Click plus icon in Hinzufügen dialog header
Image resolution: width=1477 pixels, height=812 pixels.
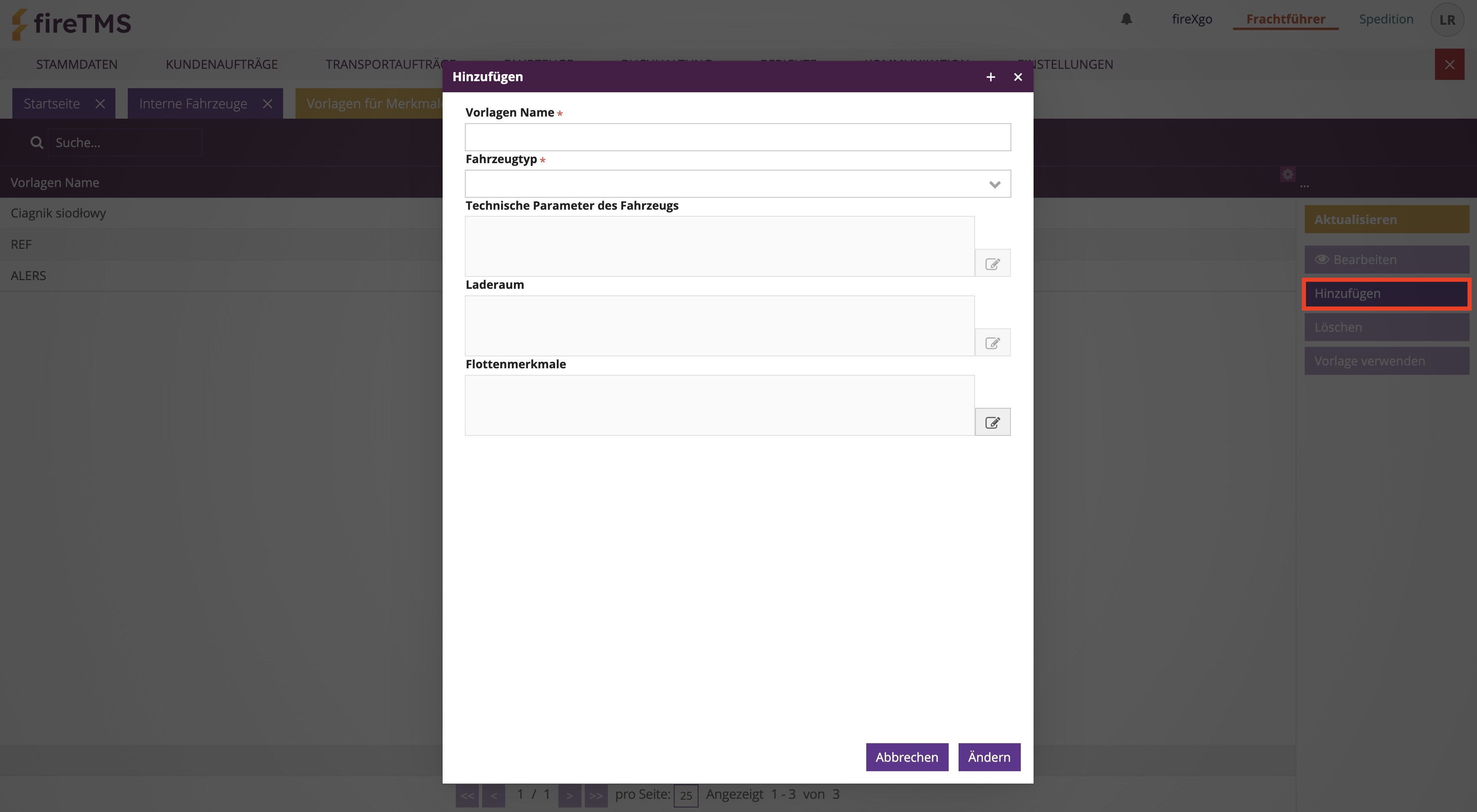(x=990, y=77)
